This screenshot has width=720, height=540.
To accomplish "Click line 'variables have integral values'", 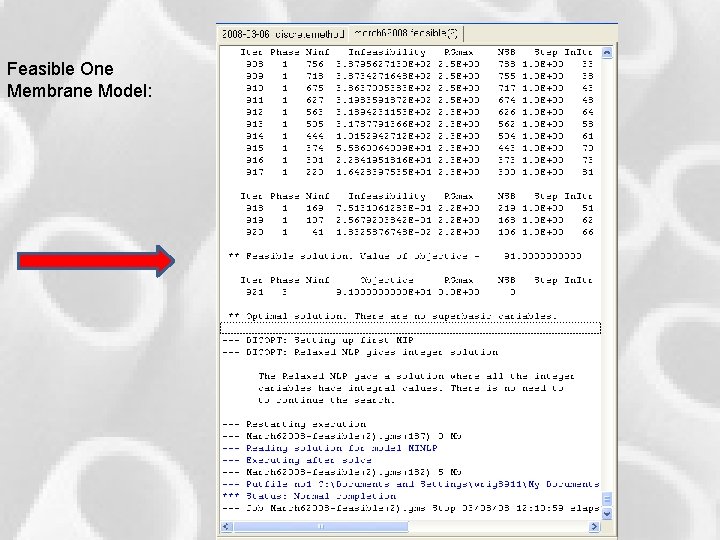I will pos(411,388).
